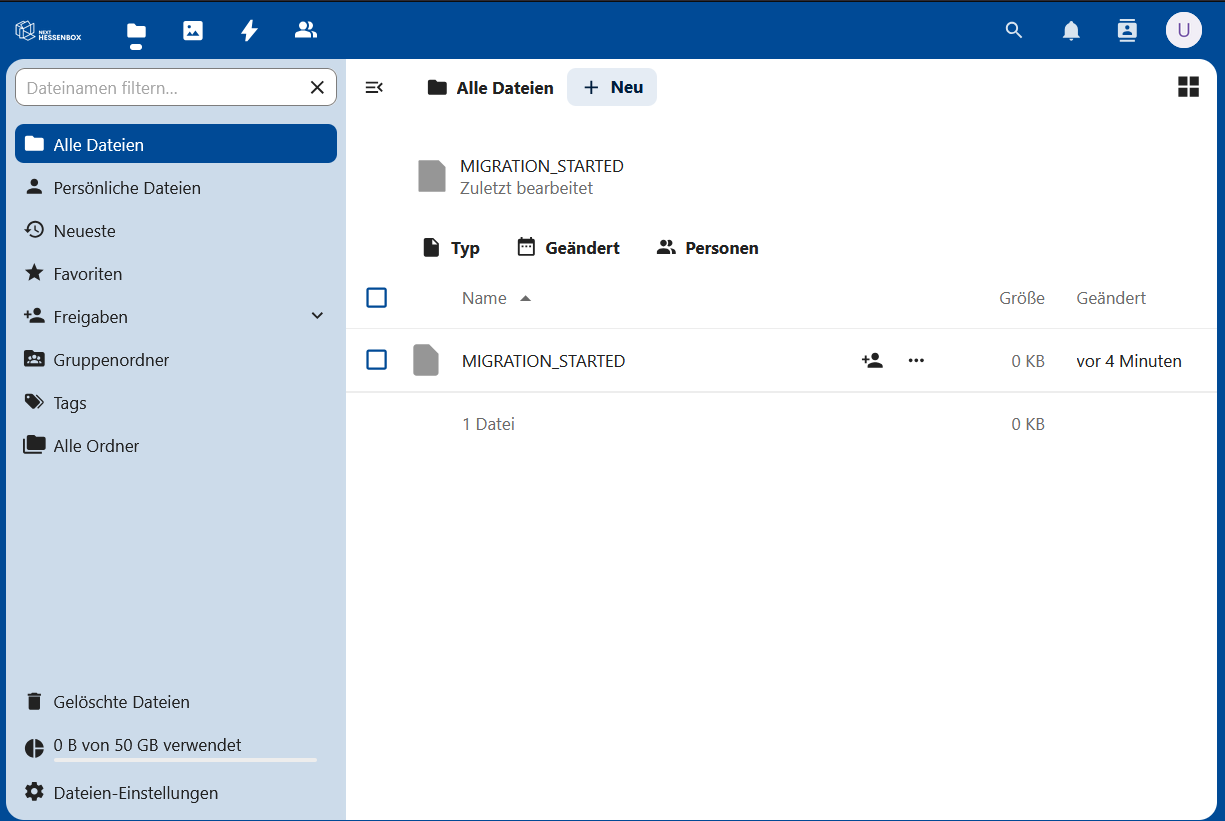
Task: Open the Geändert filter dropdown
Action: [568, 248]
